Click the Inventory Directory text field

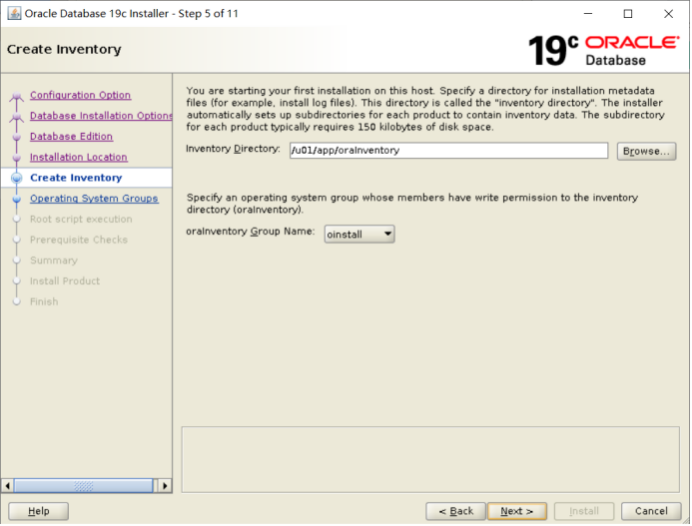click(x=448, y=150)
